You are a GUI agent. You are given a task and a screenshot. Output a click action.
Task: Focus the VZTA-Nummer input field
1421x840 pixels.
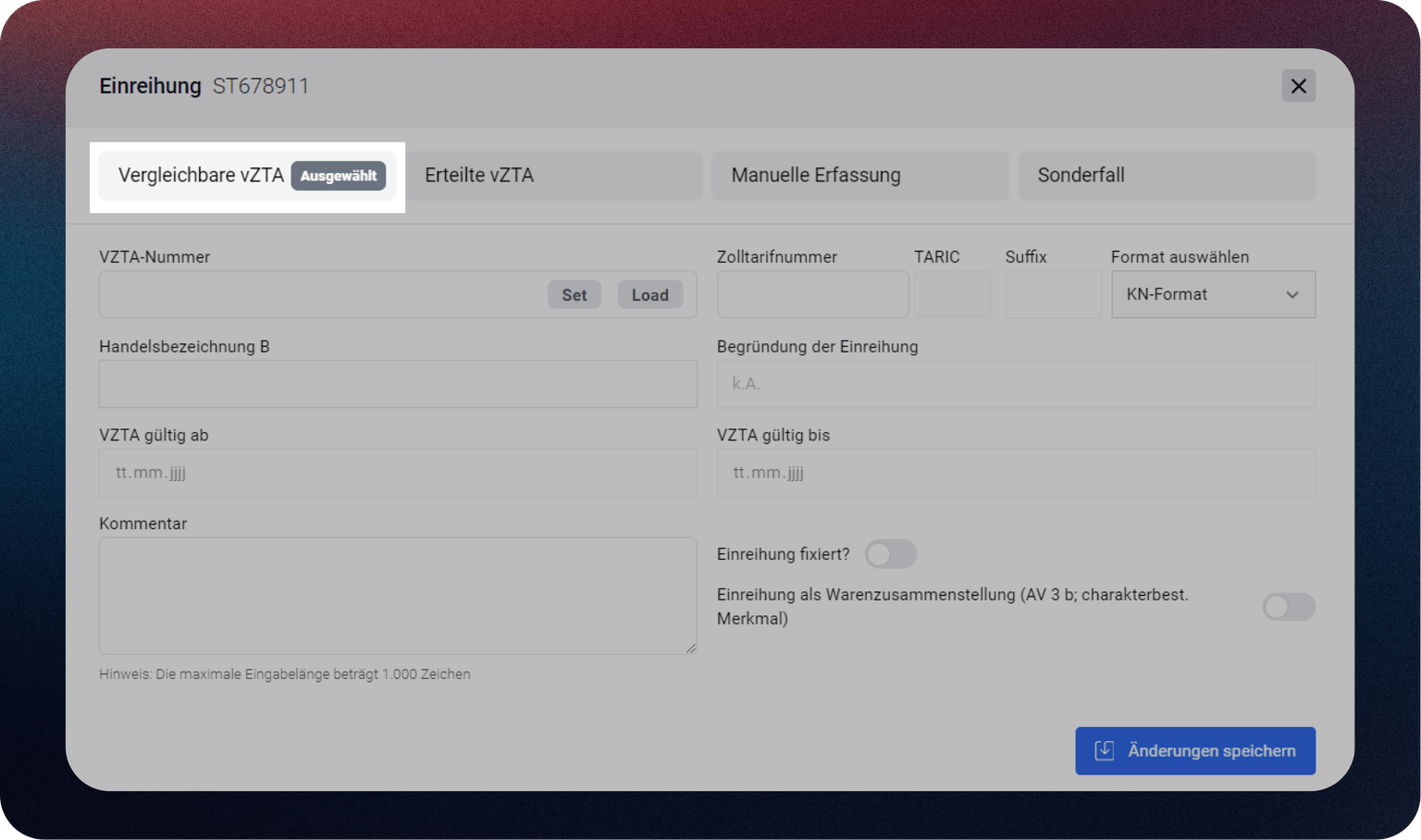[319, 294]
